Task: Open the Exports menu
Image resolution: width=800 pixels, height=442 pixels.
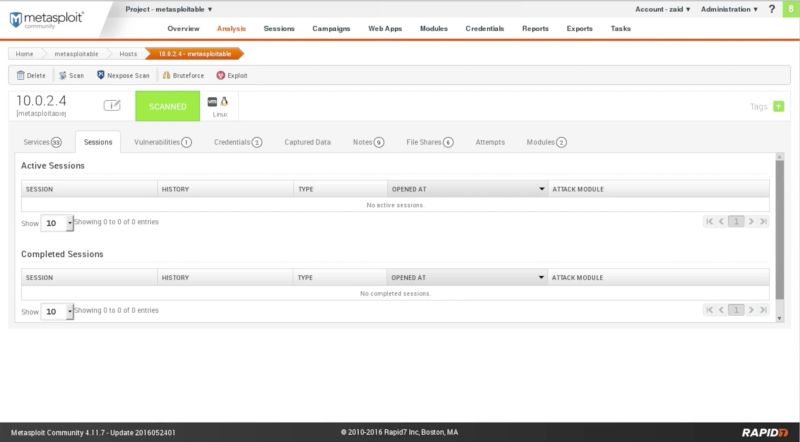Action: [580, 29]
